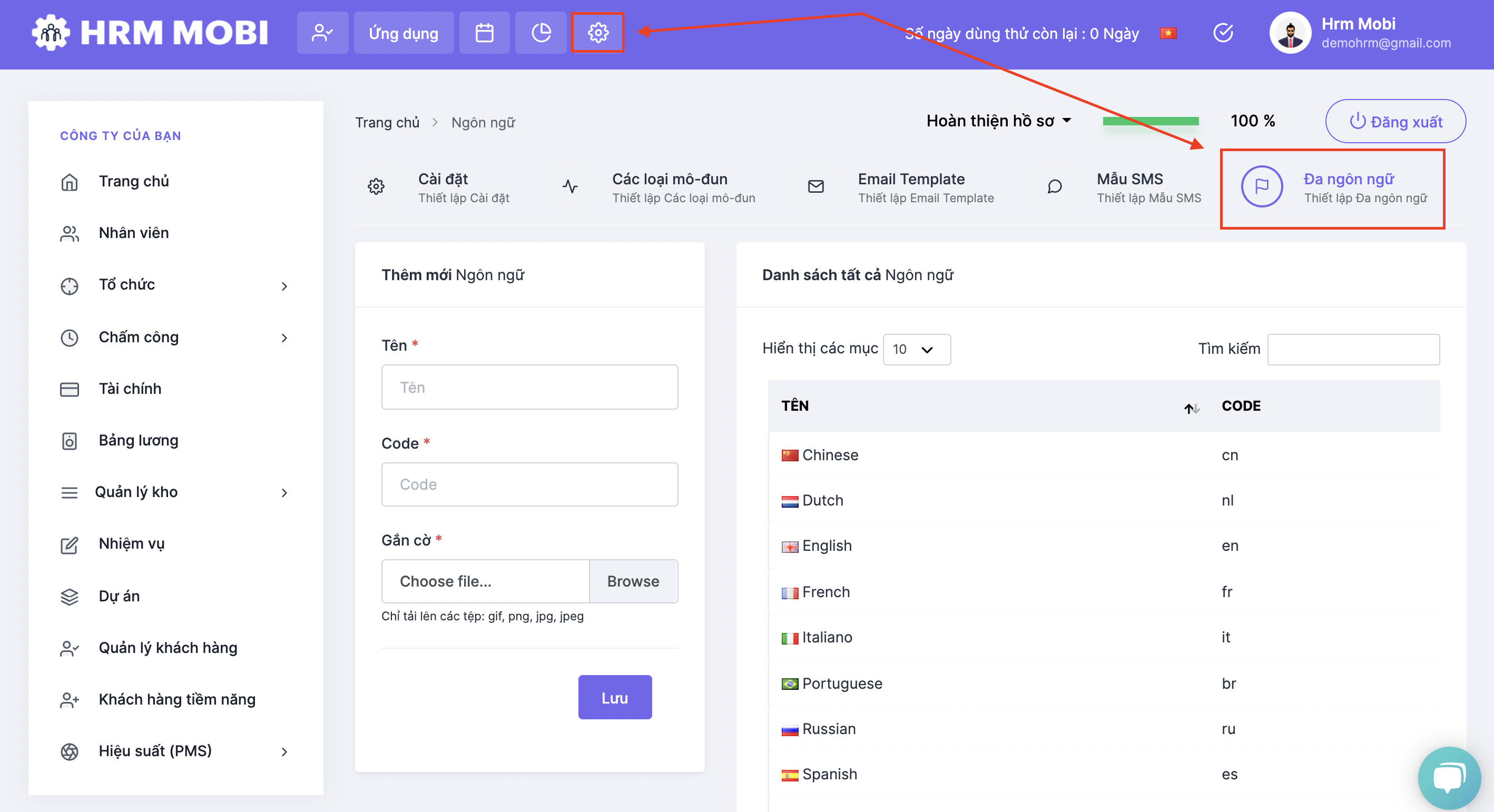Image resolution: width=1494 pixels, height=812 pixels.
Task: Click the Đa ngôn ngữ flag icon
Action: (1262, 186)
